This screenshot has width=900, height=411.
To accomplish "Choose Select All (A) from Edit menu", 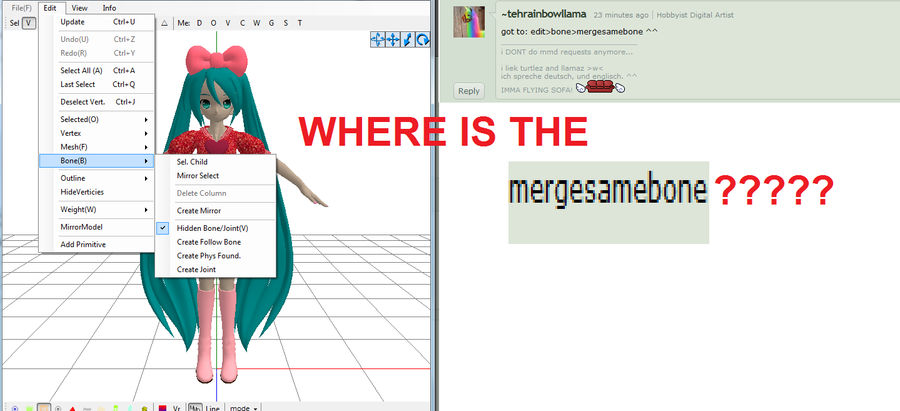I will click(x=96, y=71).
